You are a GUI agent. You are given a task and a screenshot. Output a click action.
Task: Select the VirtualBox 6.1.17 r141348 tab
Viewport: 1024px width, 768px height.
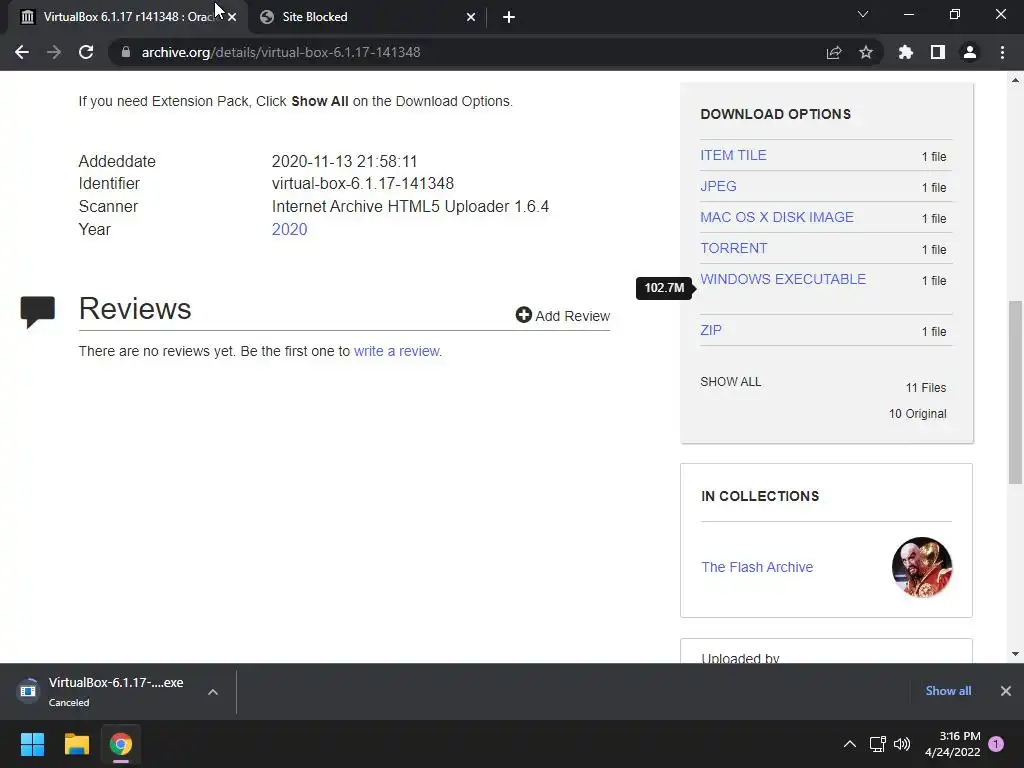127,17
